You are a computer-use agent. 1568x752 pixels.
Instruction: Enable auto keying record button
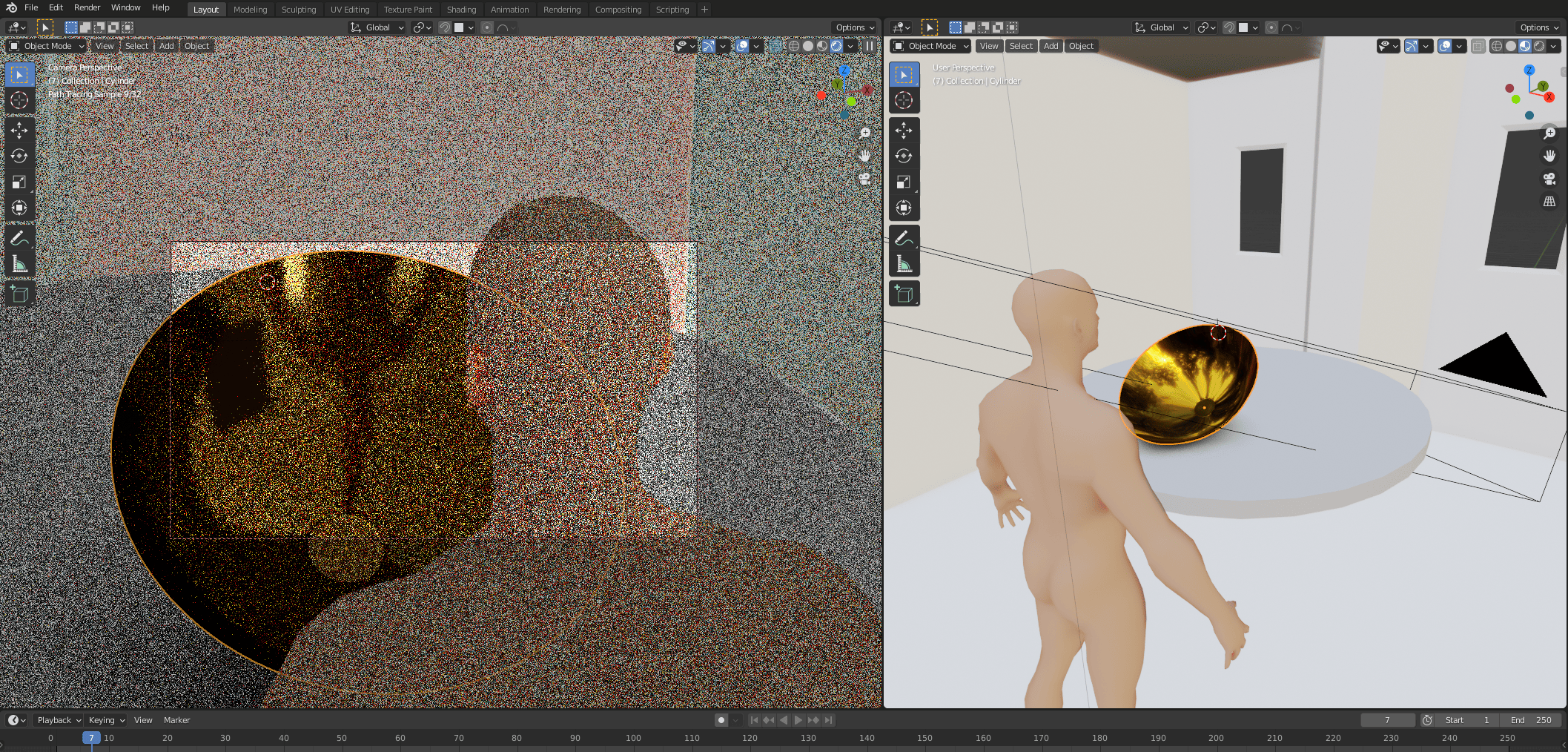click(x=721, y=720)
